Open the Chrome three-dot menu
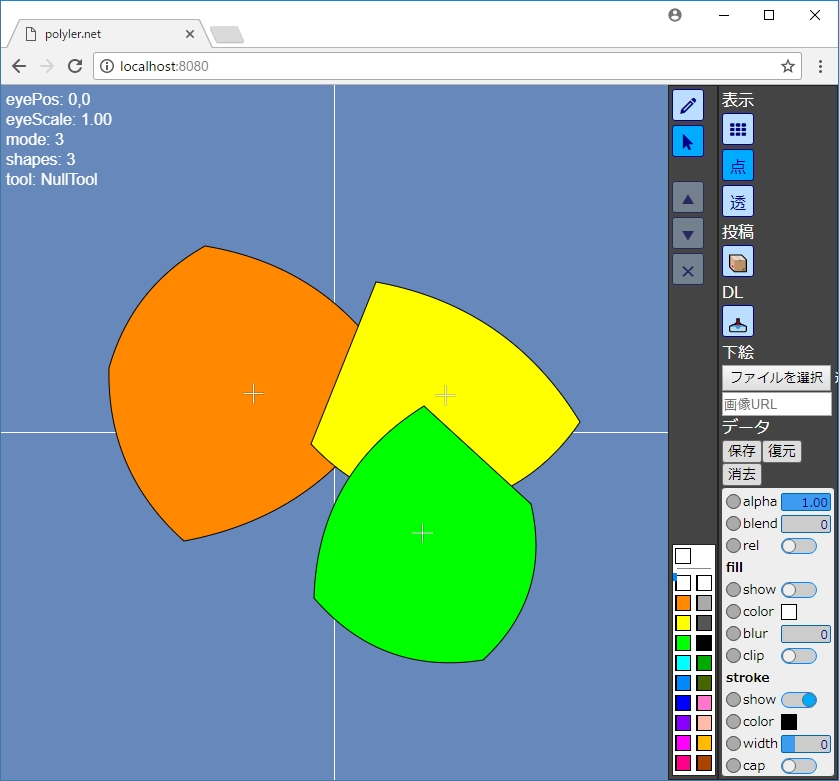 click(820, 66)
